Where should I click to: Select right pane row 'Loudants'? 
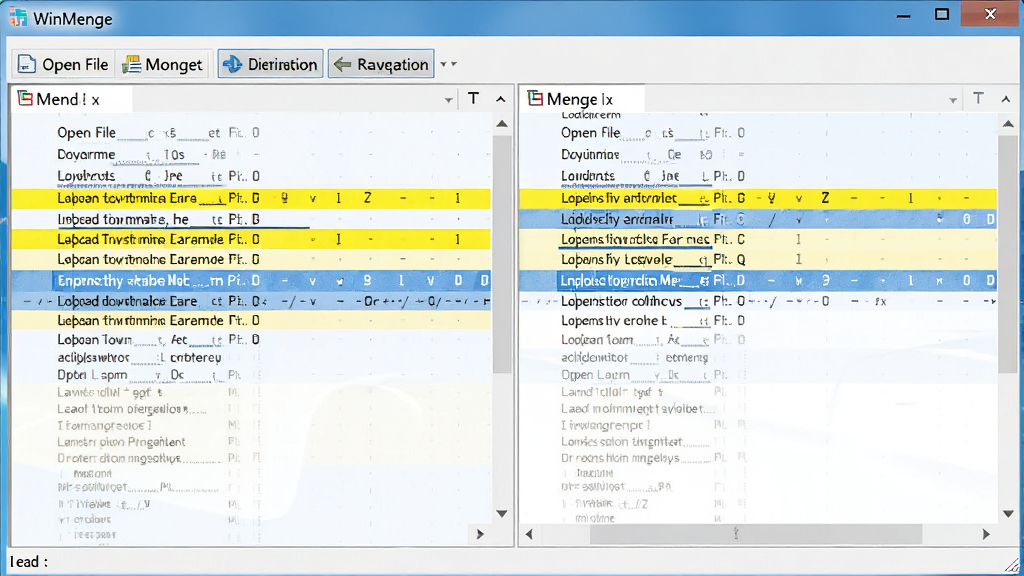coord(759,176)
